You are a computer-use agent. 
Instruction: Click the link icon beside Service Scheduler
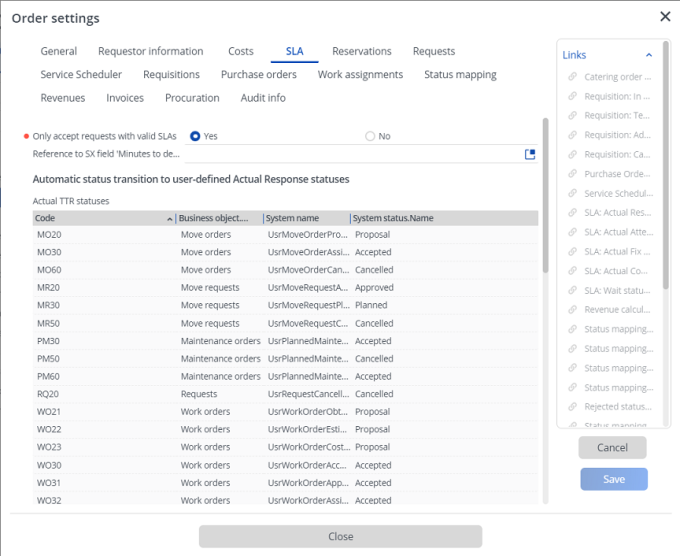pos(572,194)
